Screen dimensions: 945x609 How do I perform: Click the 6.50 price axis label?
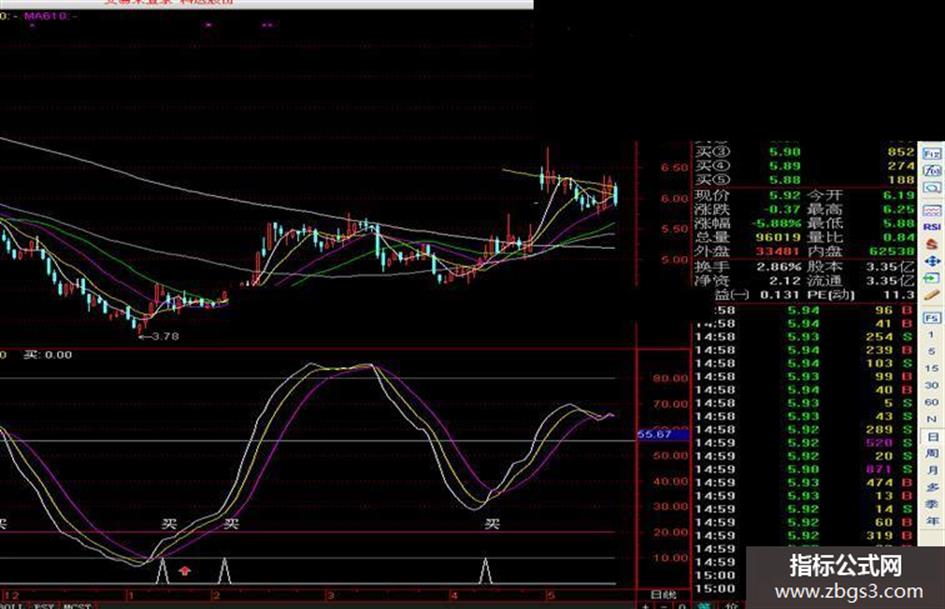(674, 167)
